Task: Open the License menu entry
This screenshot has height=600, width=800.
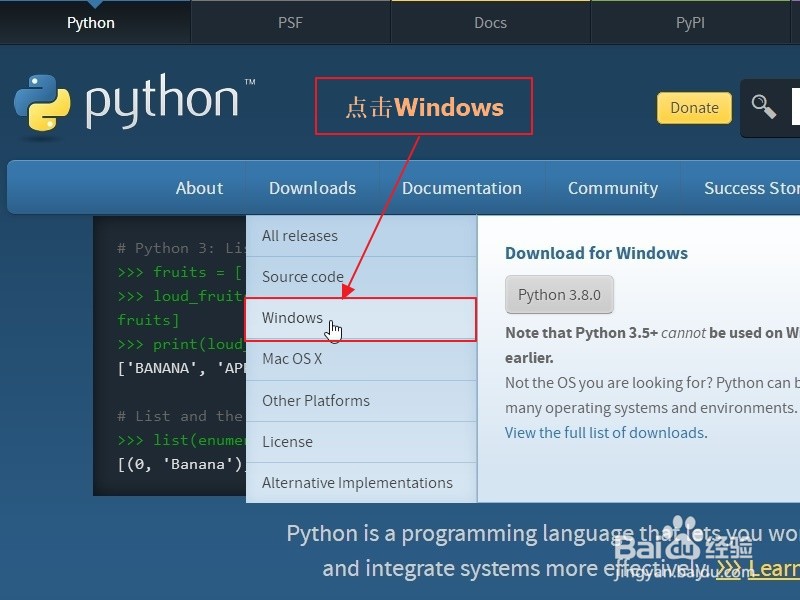Action: coord(287,441)
